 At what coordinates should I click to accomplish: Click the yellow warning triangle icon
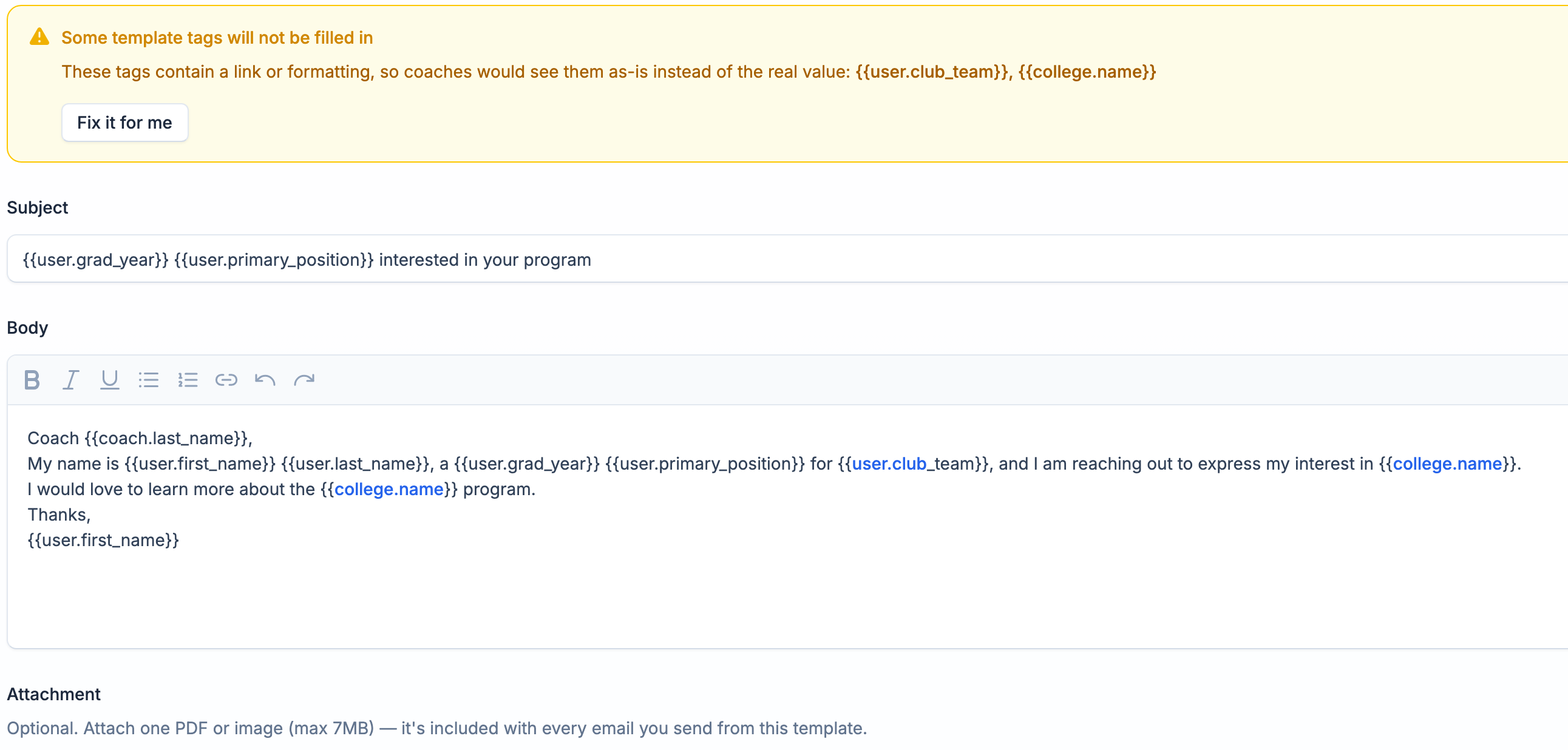[x=39, y=37]
